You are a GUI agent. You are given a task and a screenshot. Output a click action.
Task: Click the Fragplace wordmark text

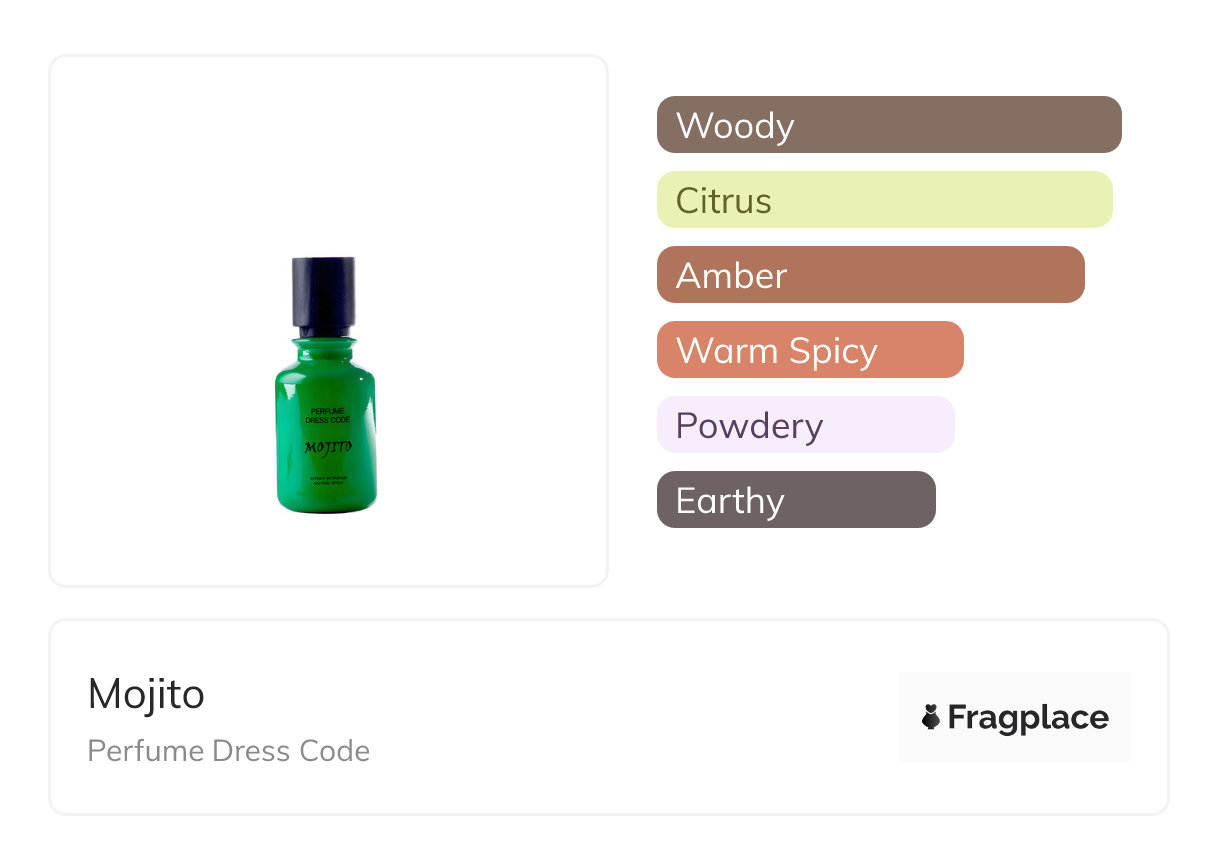[1028, 717]
